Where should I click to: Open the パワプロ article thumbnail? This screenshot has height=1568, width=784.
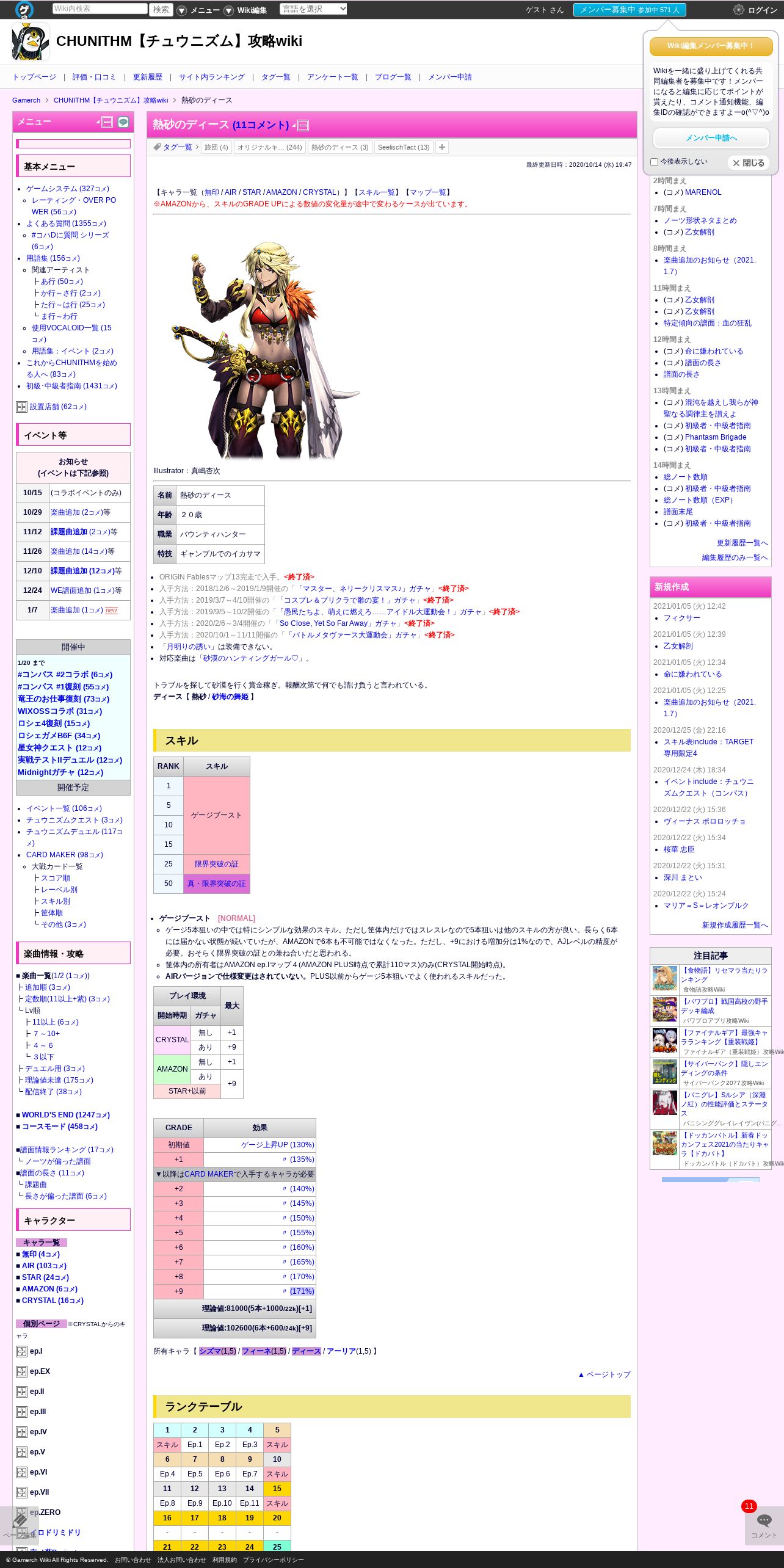point(665,1010)
